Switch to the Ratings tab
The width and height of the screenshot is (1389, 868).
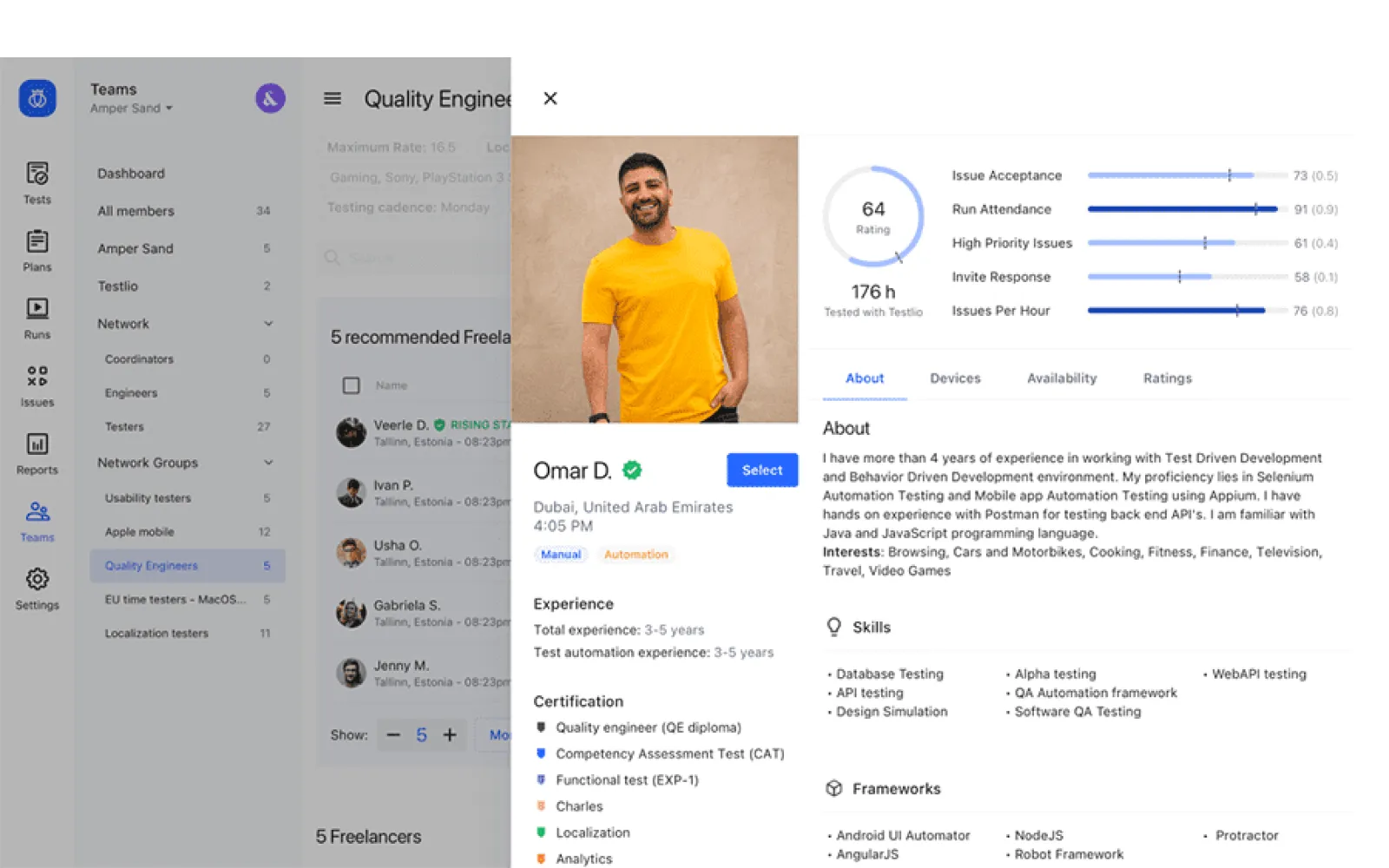(x=1168, y=378)
